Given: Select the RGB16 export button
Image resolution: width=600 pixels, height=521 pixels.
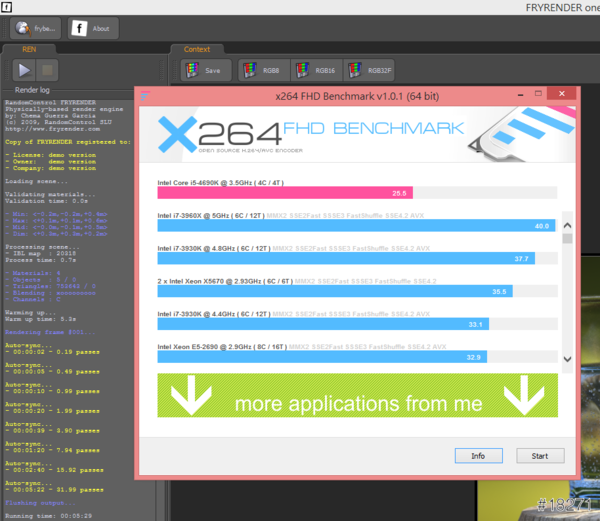Looking at the screenshot, I should pos(316,70).
